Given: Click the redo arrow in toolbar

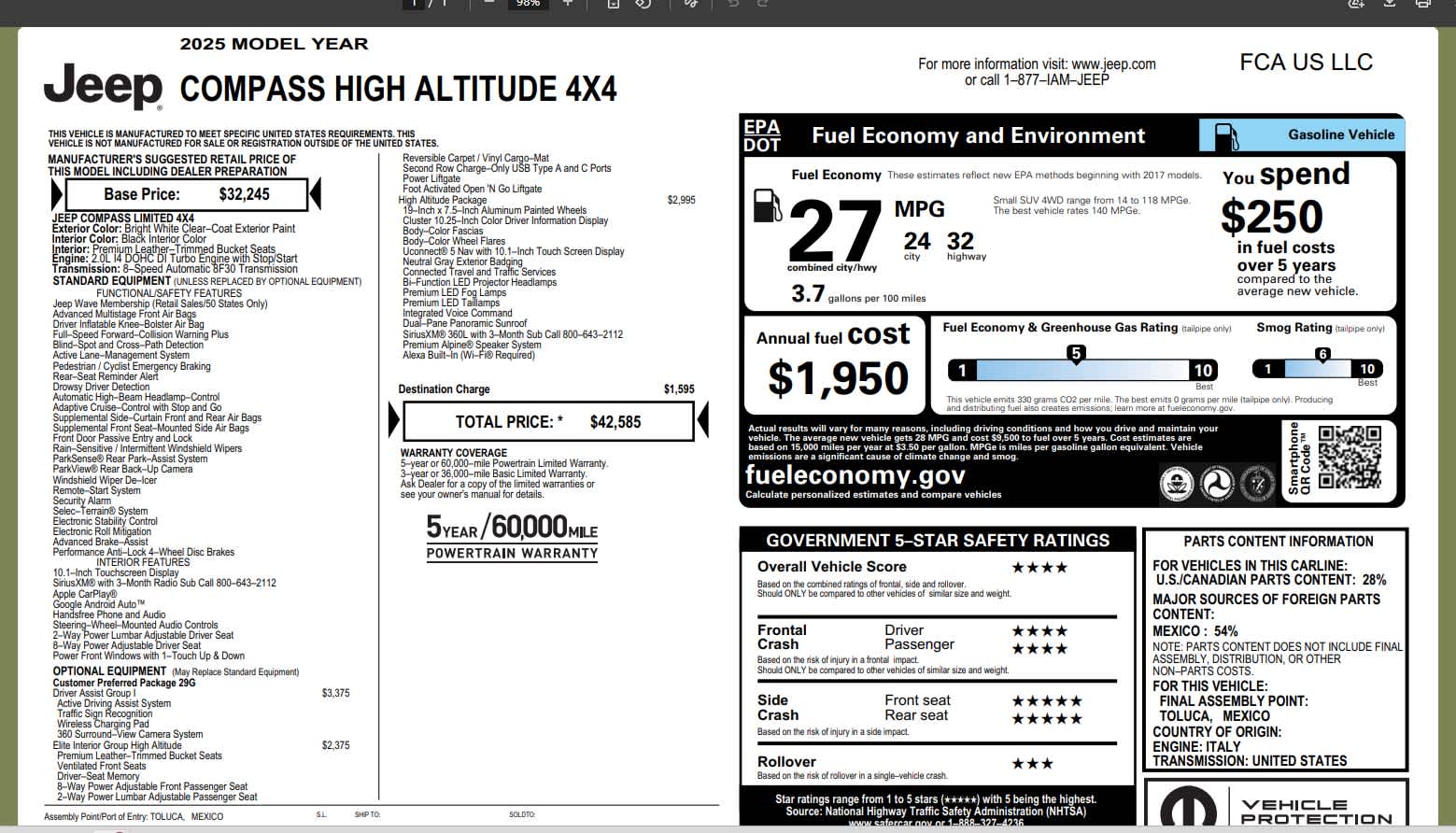Looking at the screenshot, I should 763,3.
